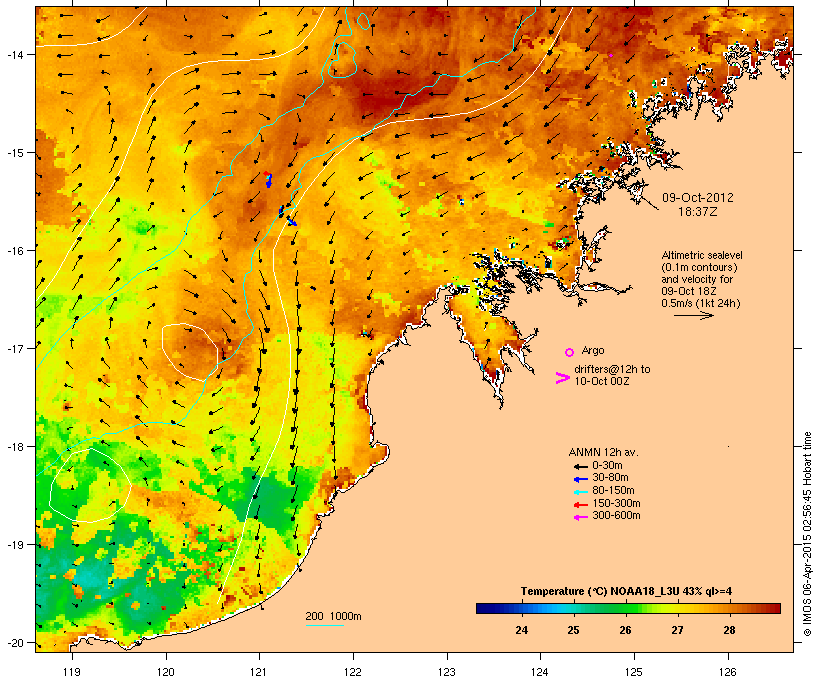Viewport: 820px width, 680px height.
Task: Click the longitude axis label 123
Action: click(447, 672)
